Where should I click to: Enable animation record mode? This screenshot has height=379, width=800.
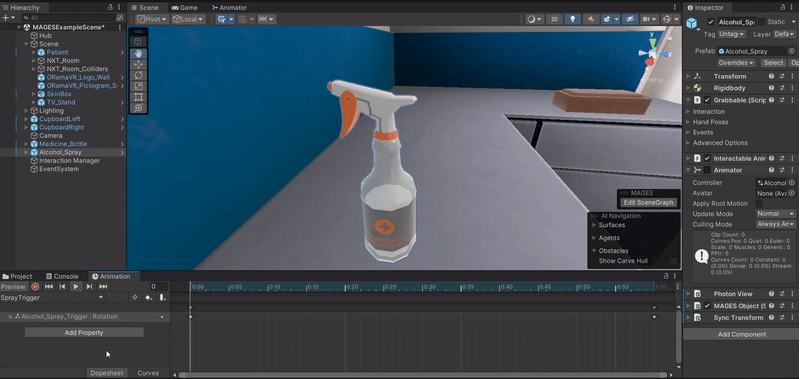point(35,287)
